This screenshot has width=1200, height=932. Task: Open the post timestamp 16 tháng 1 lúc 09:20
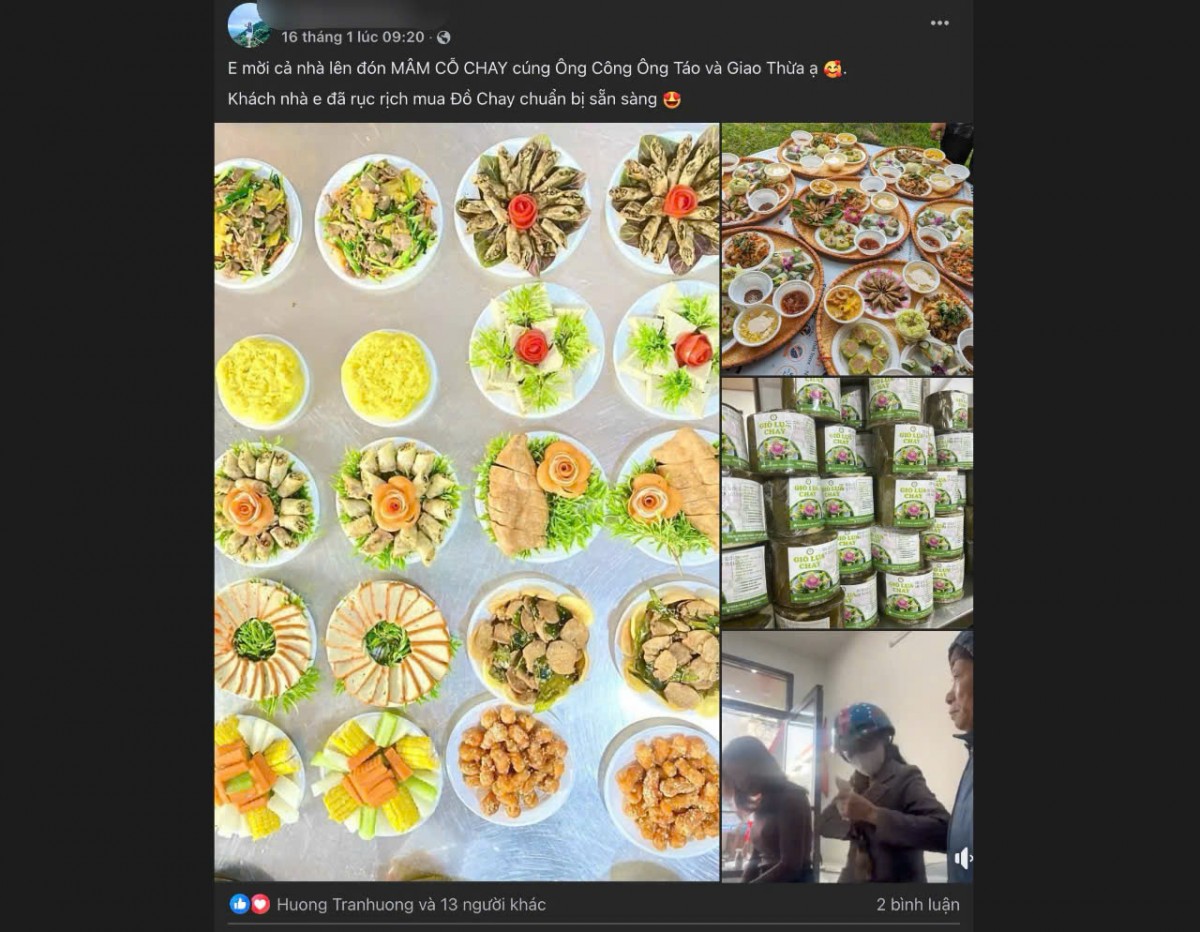(352, 37)
